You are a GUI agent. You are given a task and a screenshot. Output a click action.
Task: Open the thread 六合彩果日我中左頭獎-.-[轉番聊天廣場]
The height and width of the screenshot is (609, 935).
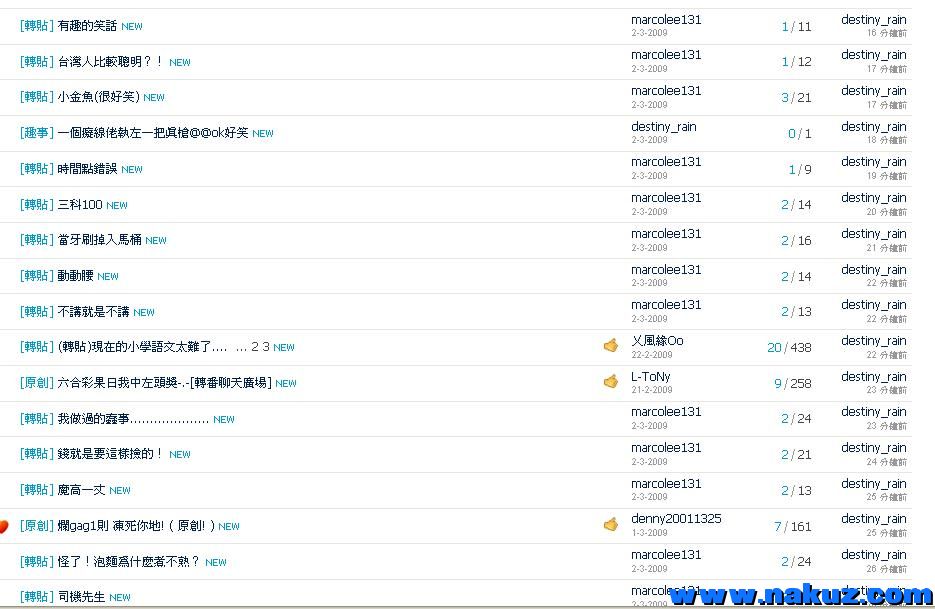[x=165, y=382]
